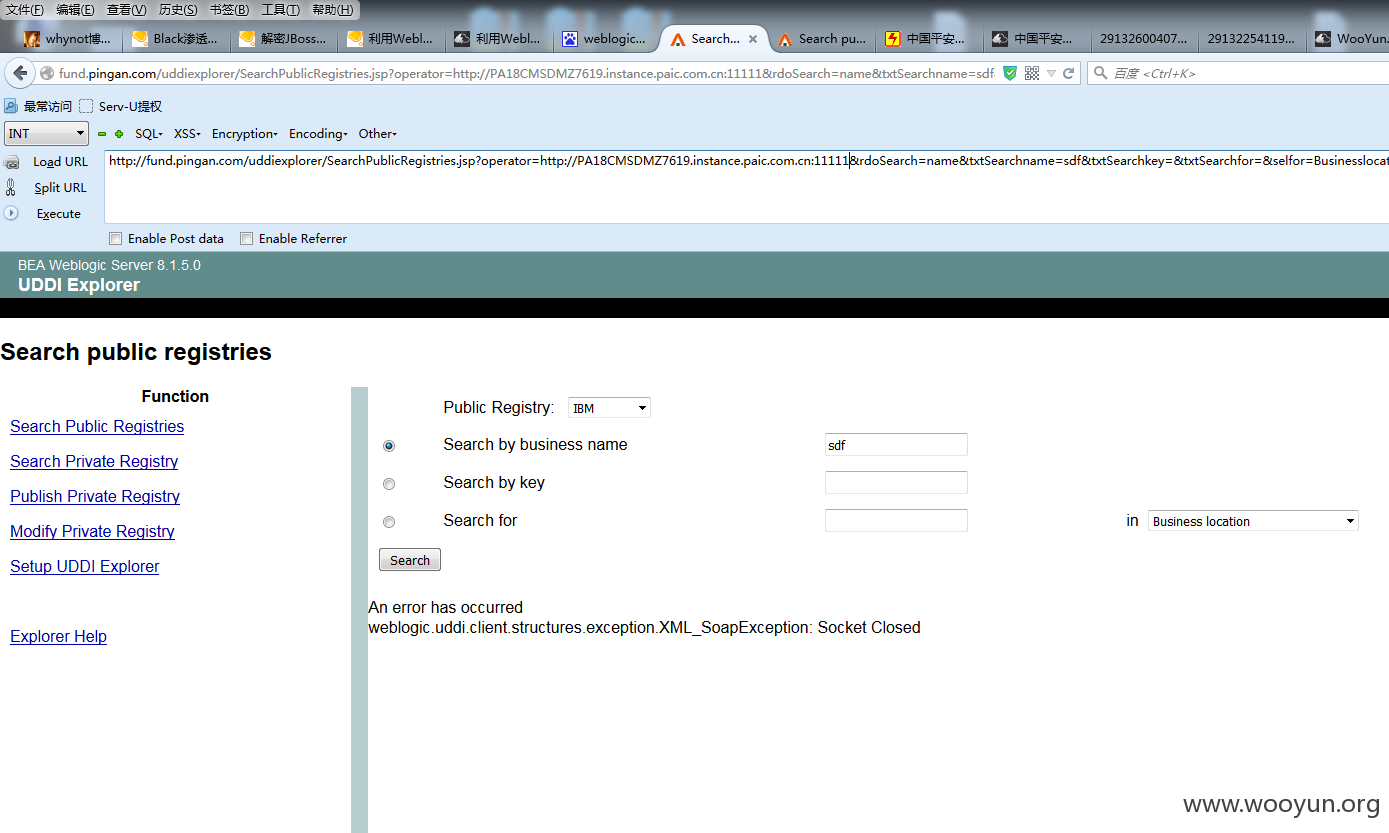This screenshot has height=833, width=1389.
Task: Click the search magnifier icon in search box
Action: tap(1100, 73)
